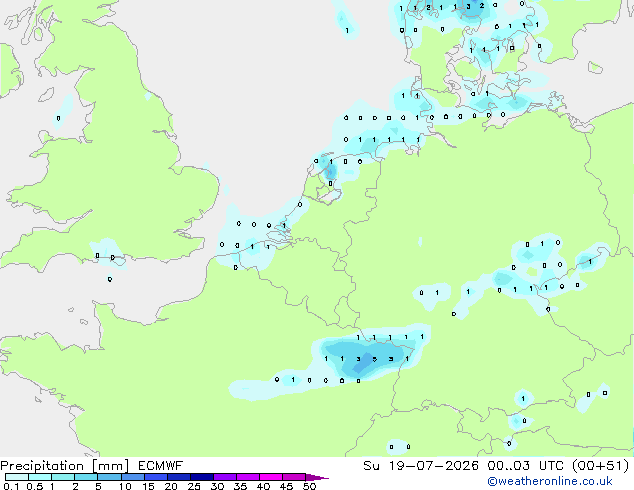Select the 10–15 mm blue legend segment
This screenshot has height=490, width=634.
click(133, 477)
